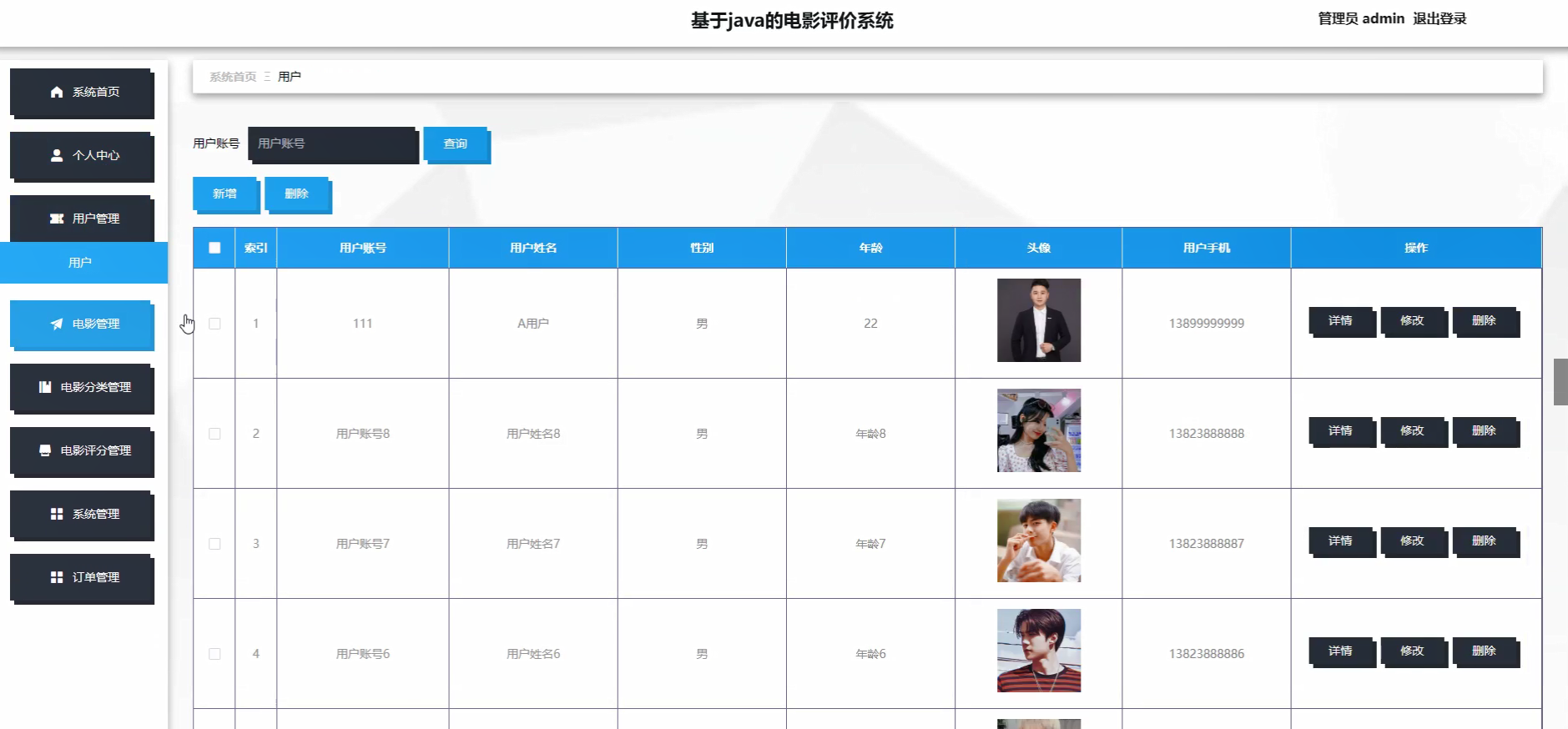1568x729 pixels.
Task: Click the ticket icon beside 用户管理
Action: click(x=57, y=219)
